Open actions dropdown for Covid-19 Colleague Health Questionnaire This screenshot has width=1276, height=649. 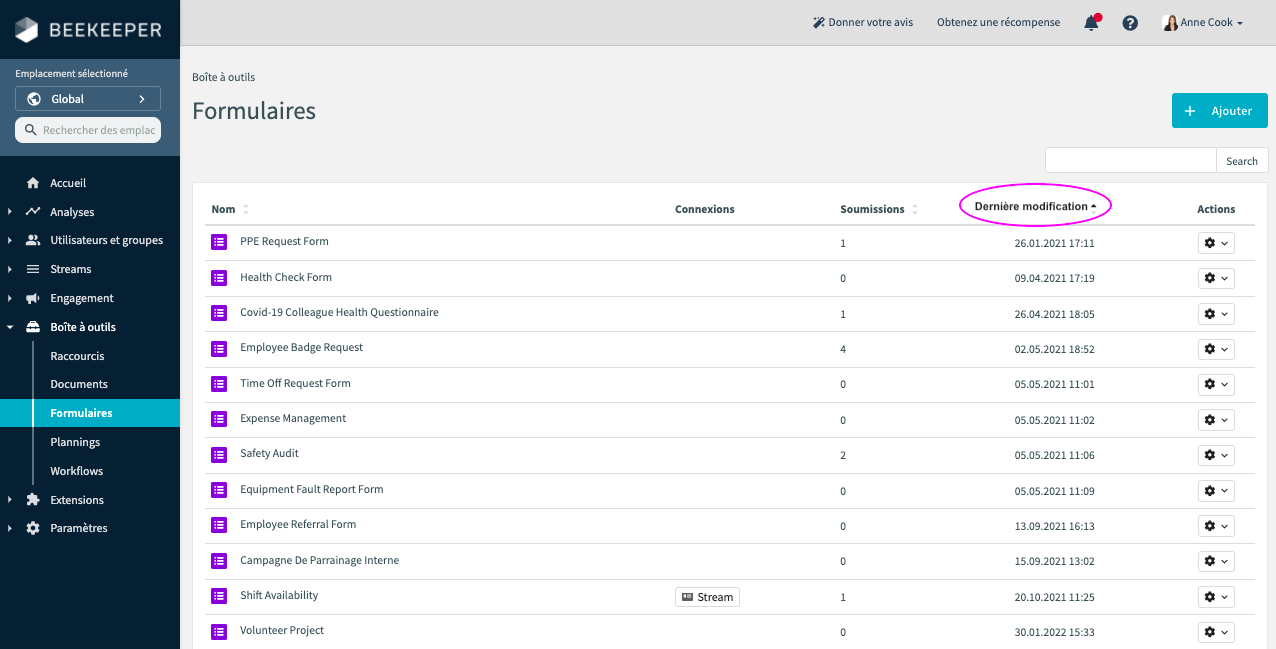tap(1216, 314)
